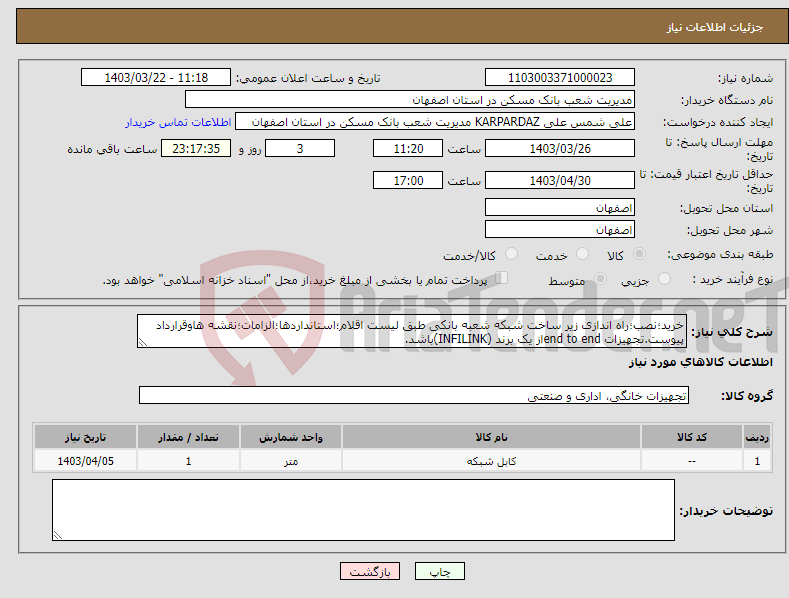Screen dimensions: 789x598
Task: Click the نام کالا column header
Action: click(x=491, y=437)
